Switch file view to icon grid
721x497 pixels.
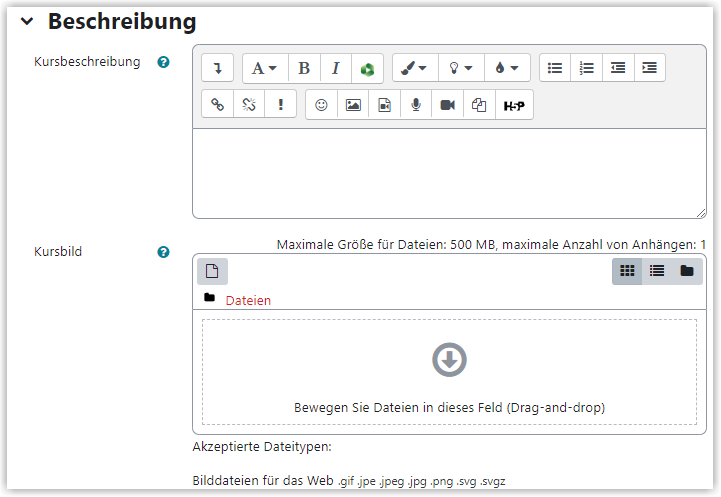point(627,271)
